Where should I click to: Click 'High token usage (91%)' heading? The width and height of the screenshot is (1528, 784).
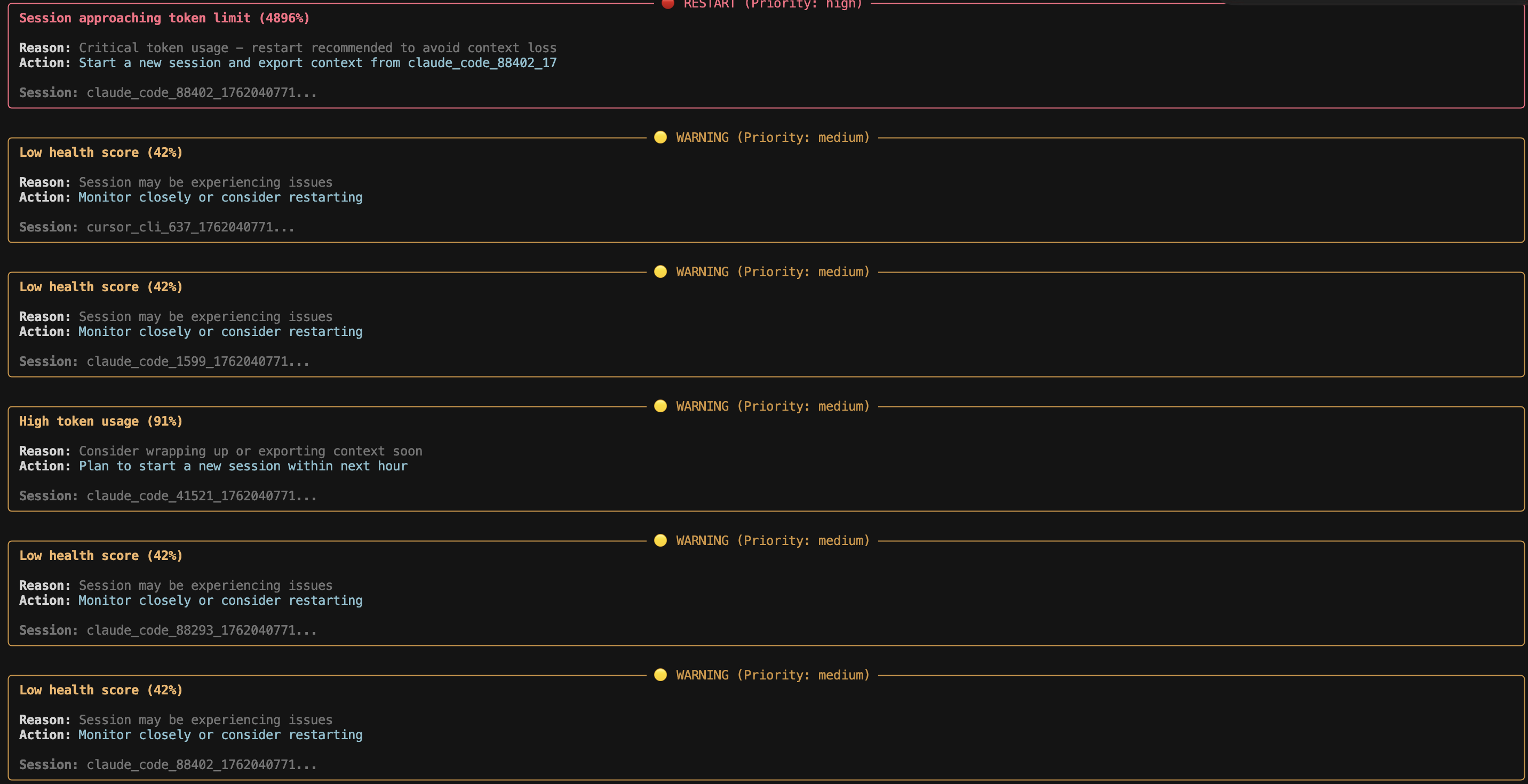(101, 421)
